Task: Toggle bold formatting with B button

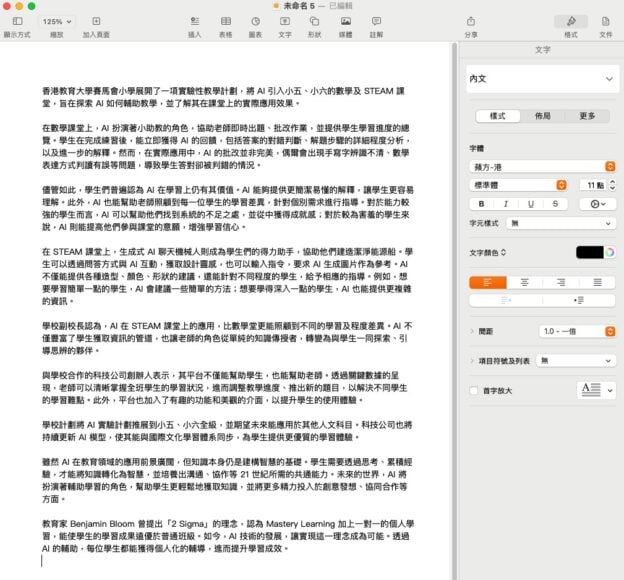Action: (480, 203)
